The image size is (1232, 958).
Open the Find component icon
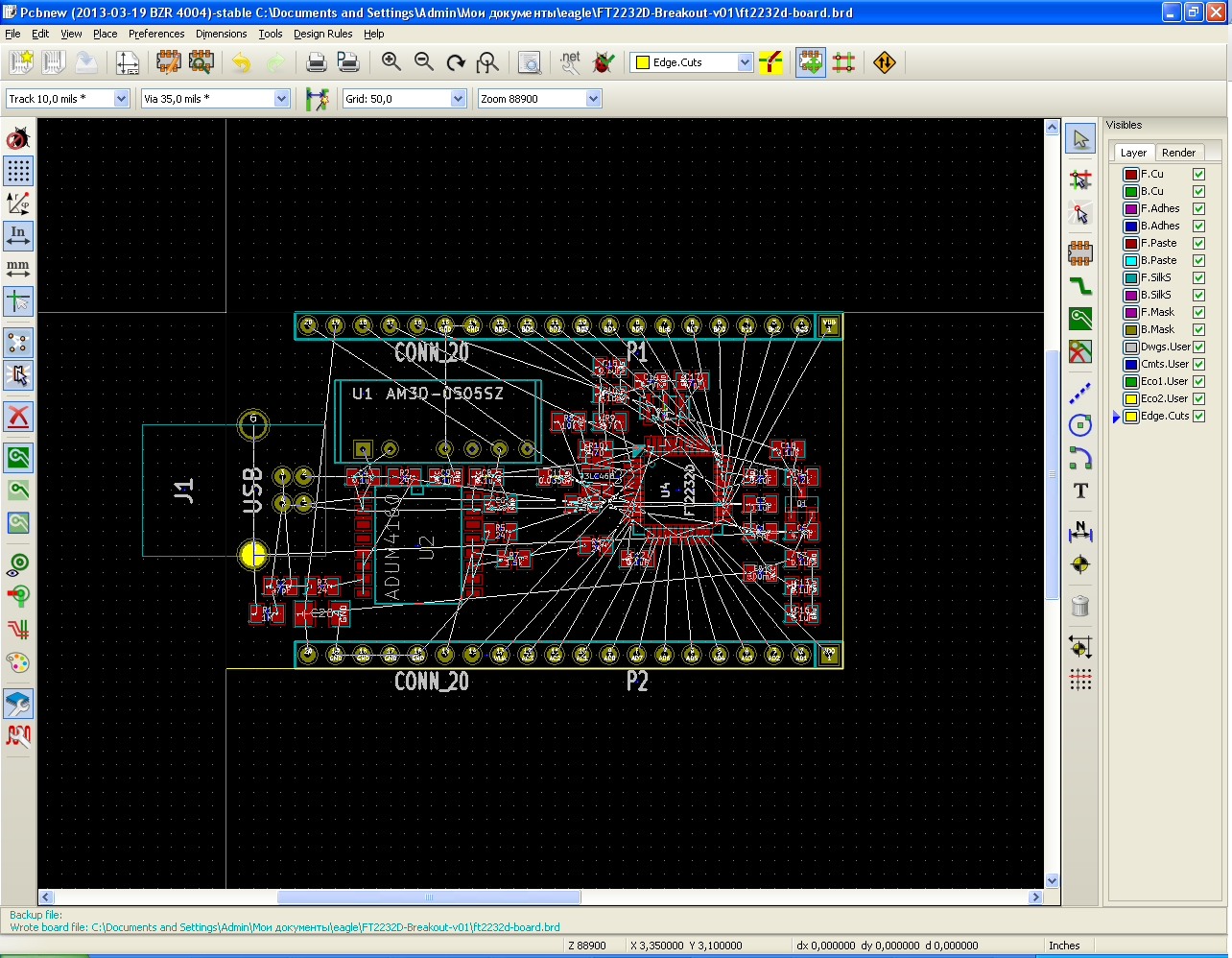point(530,62)
